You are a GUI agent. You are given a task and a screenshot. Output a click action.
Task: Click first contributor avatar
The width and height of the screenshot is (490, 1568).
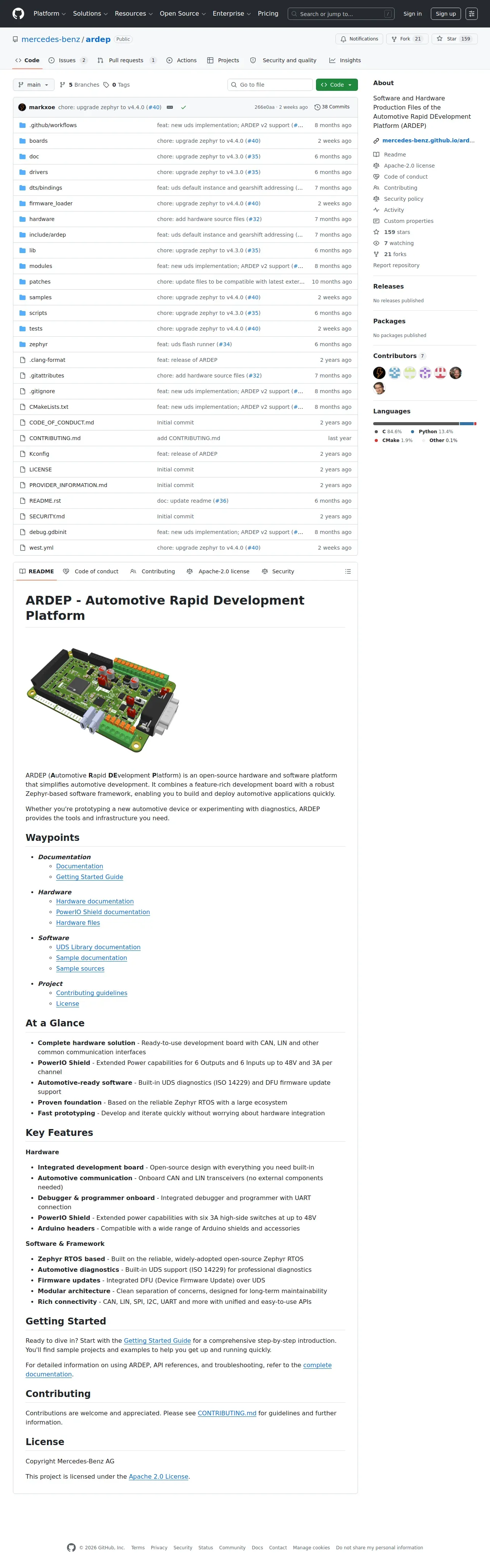[379, 373]
